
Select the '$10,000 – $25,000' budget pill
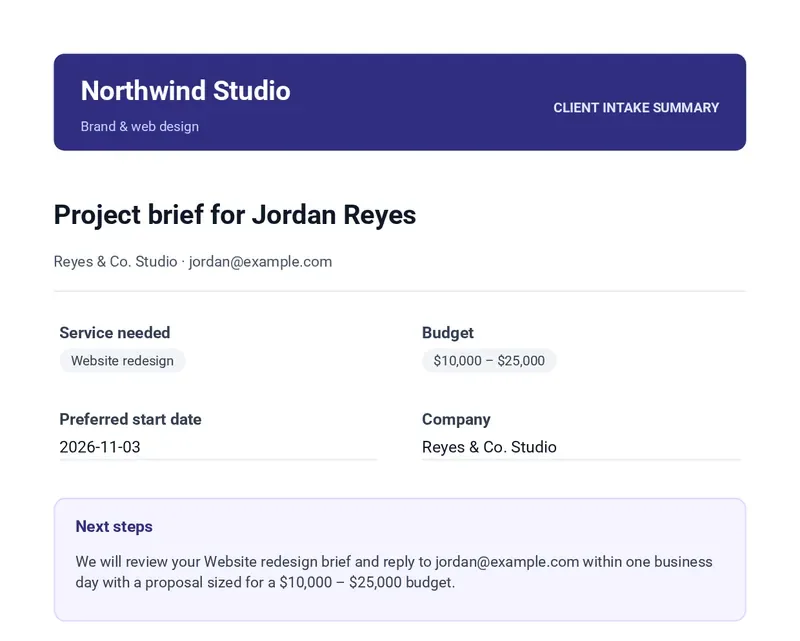point(489,361)
